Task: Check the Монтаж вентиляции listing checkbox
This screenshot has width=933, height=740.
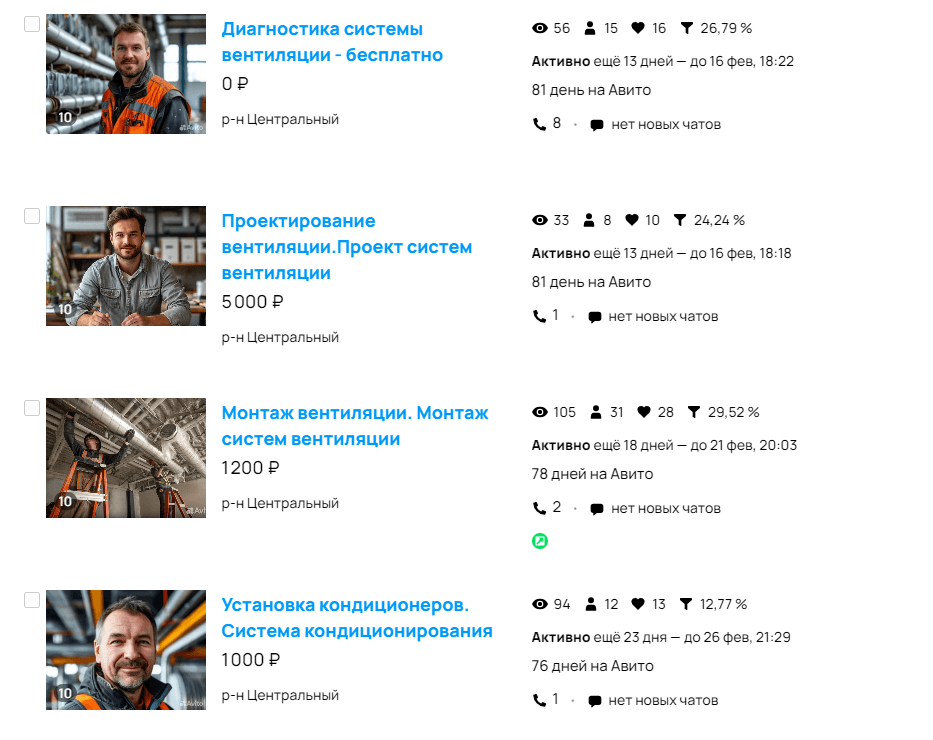Action: (32, 408)
